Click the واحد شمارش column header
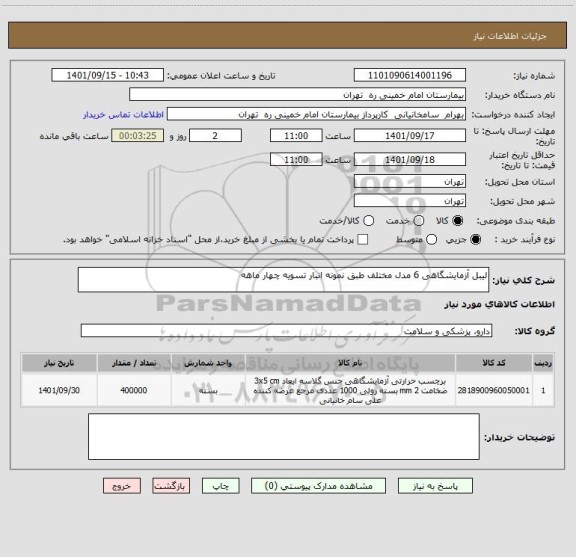 (208, 363)
